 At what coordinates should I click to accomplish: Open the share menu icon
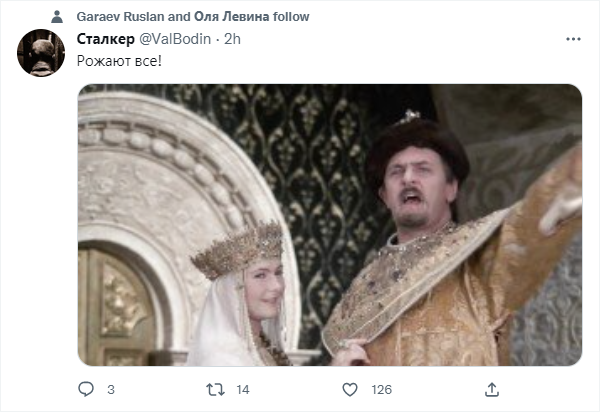[491, 389]
